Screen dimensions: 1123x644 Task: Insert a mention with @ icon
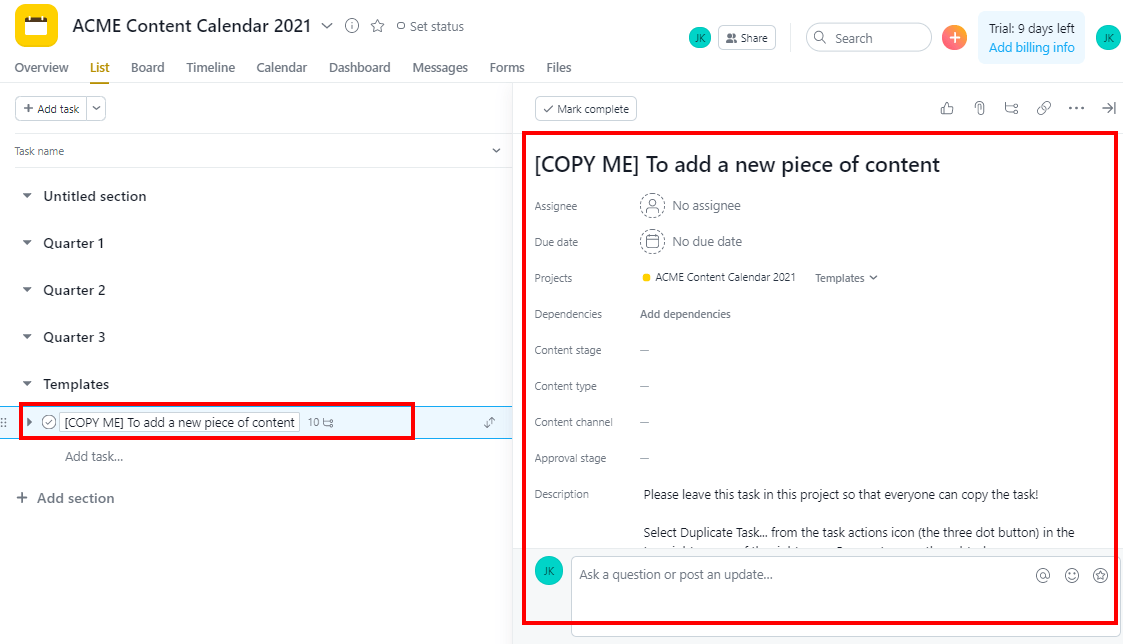coord(1043,575)
